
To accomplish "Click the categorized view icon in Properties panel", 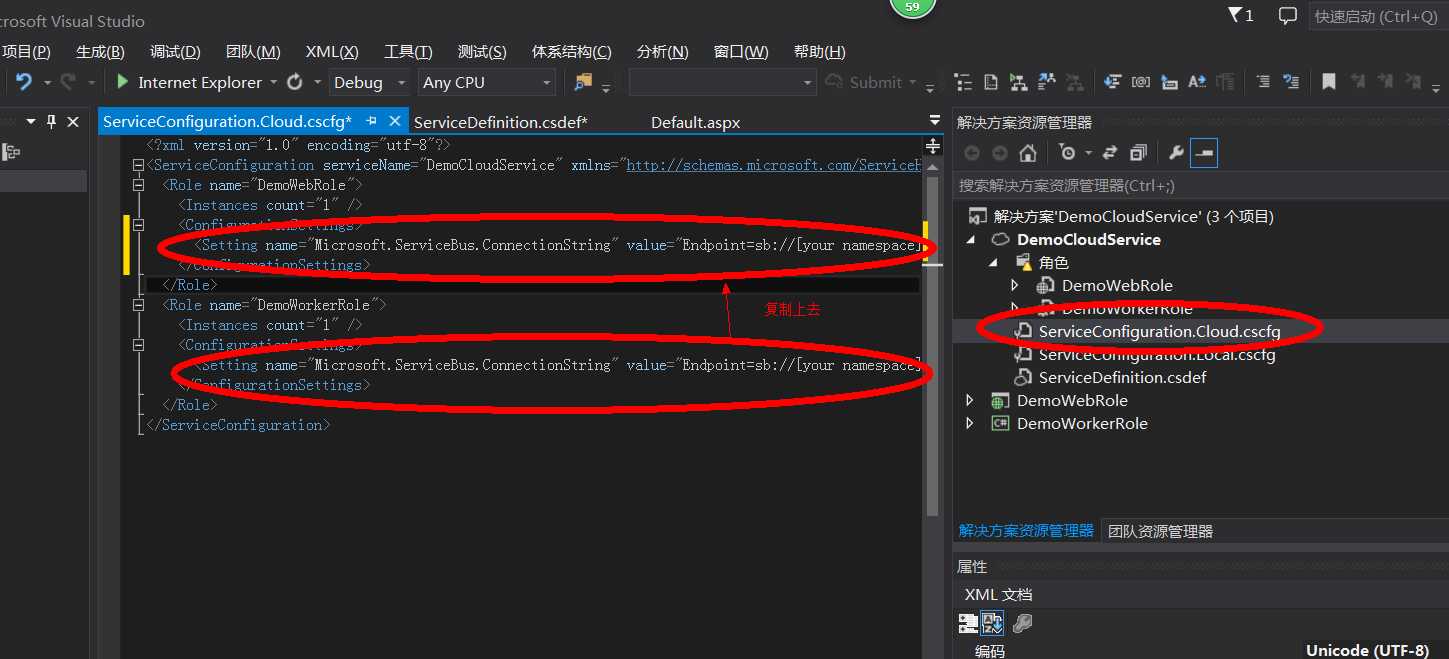I will coord(968,623).
